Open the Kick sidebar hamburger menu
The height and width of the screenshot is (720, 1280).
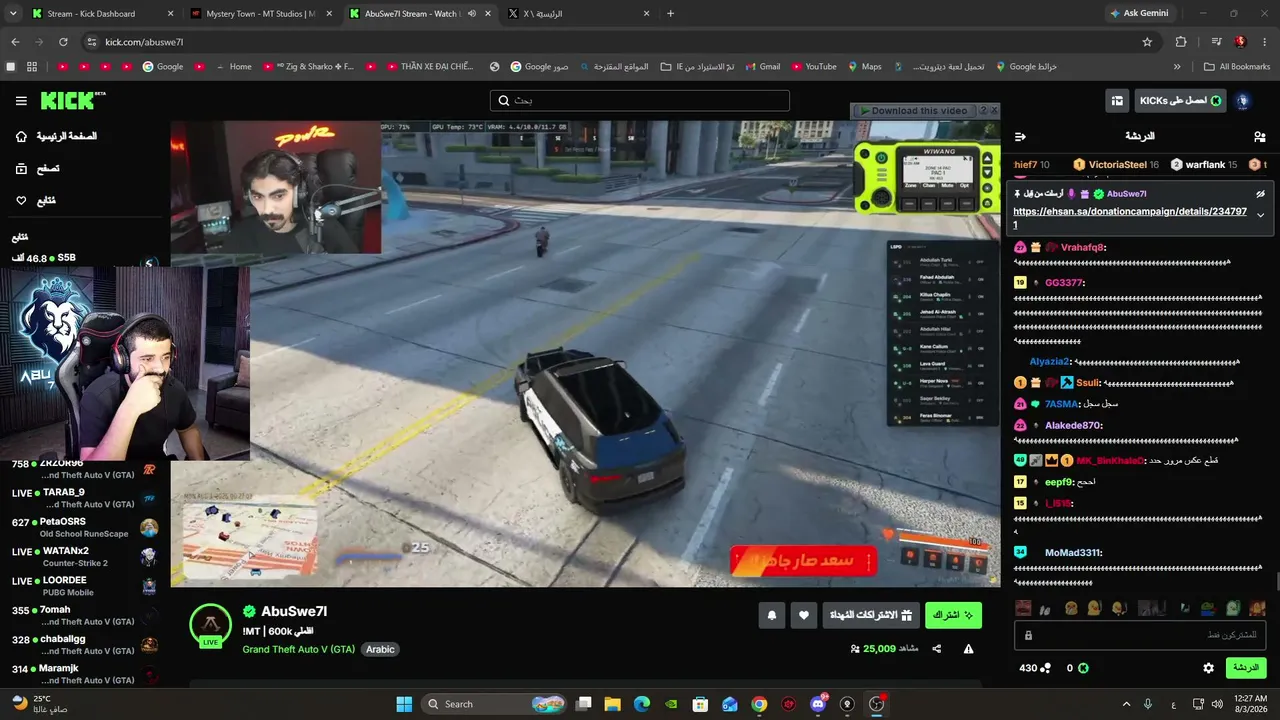(21, 101)
